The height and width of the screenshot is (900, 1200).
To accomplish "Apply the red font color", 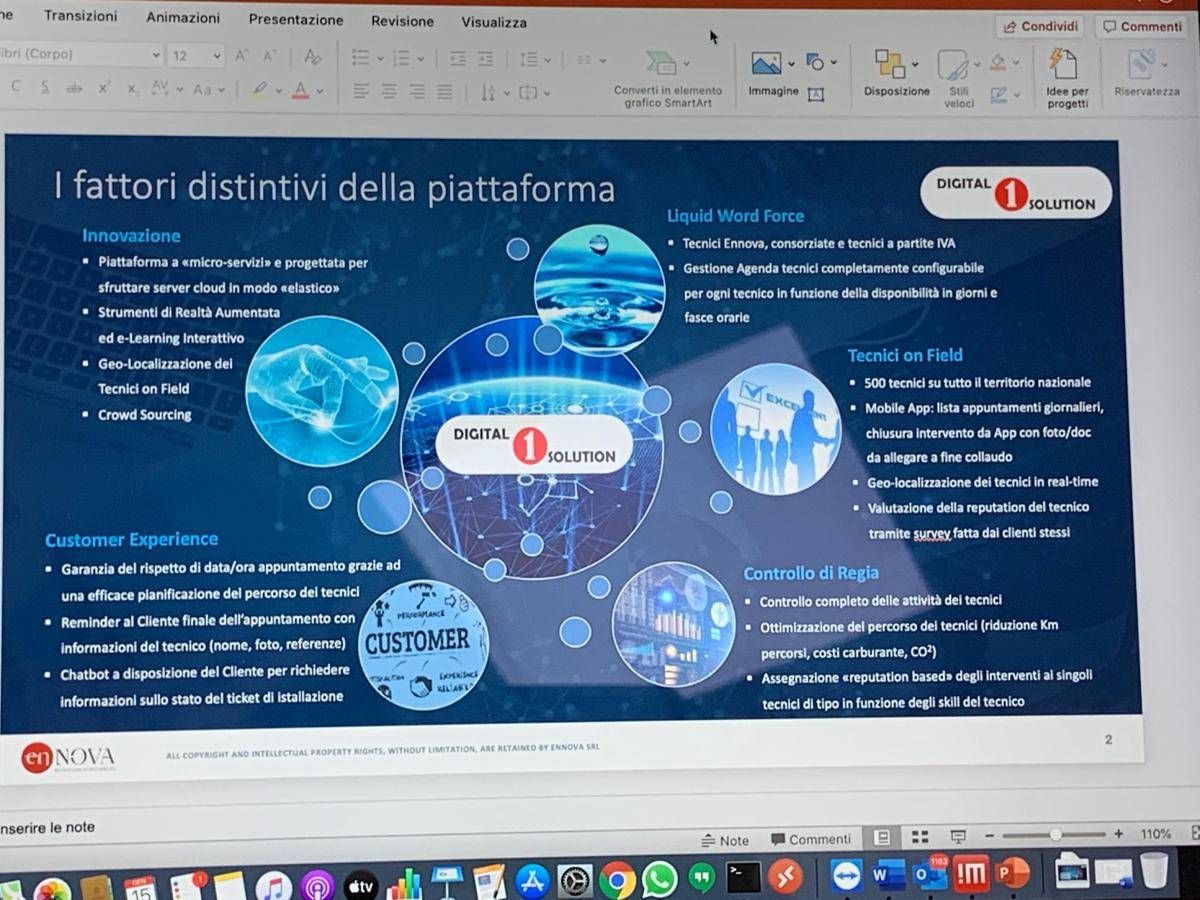I will tap(300, 90).
